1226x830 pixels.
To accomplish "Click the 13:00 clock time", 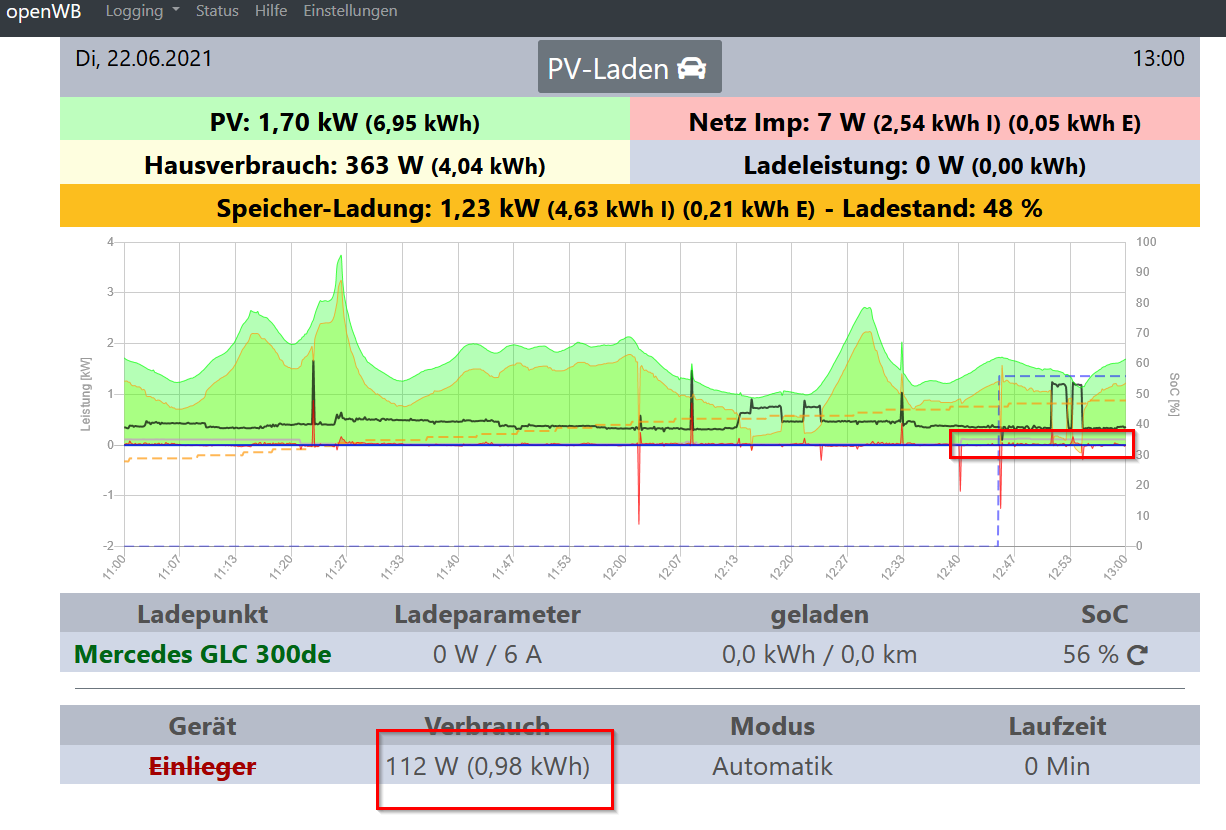I will click(1158, 58).
